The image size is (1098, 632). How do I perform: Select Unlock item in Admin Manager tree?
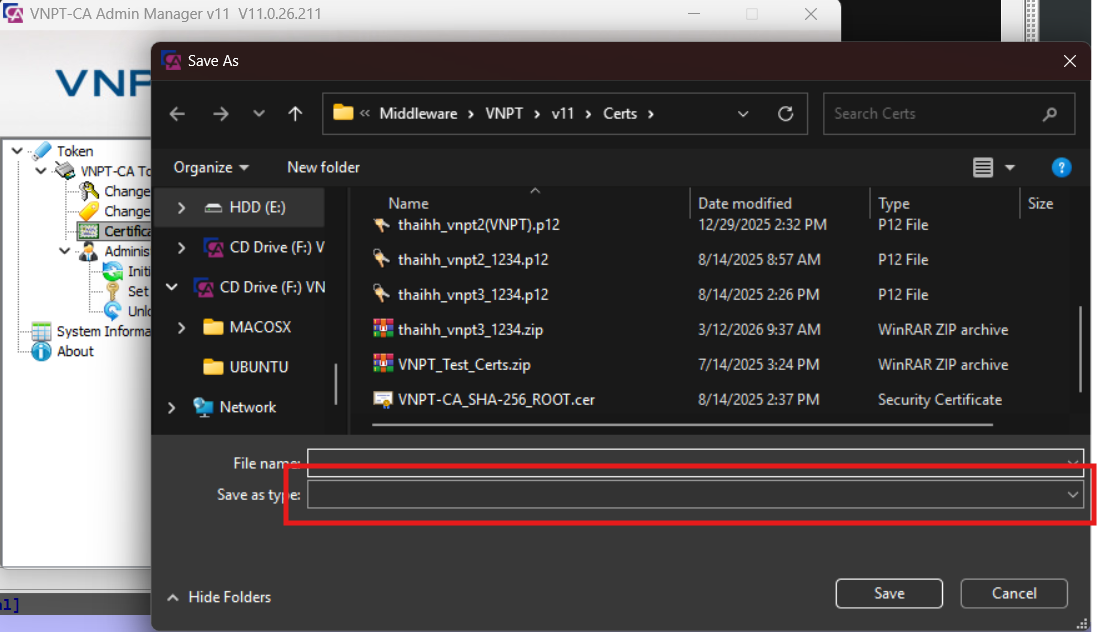[139, 311]
